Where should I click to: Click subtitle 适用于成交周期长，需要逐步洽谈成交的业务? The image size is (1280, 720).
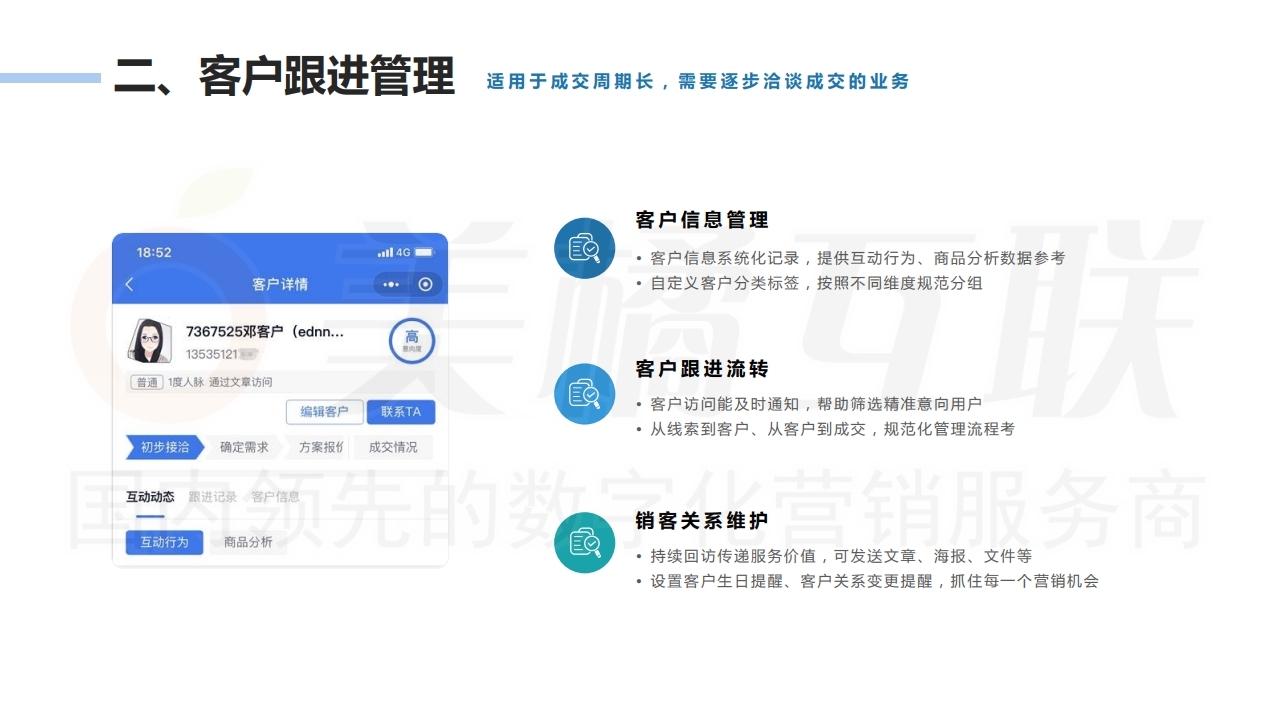tap(698, 81)
